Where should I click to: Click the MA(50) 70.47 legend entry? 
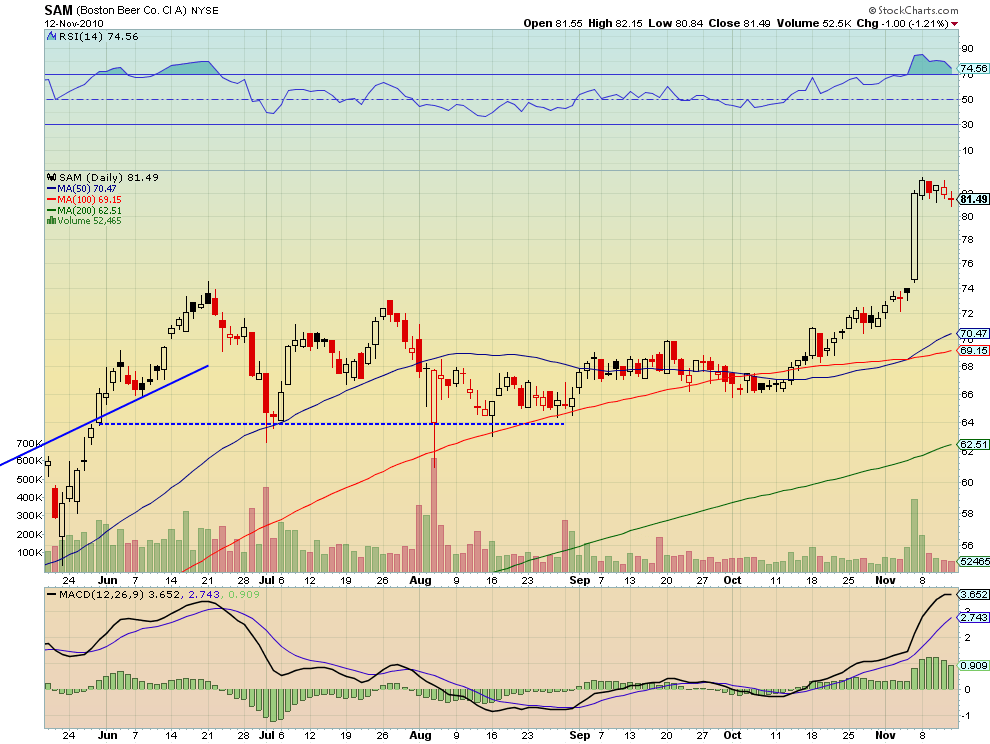(x=86, y=188)
